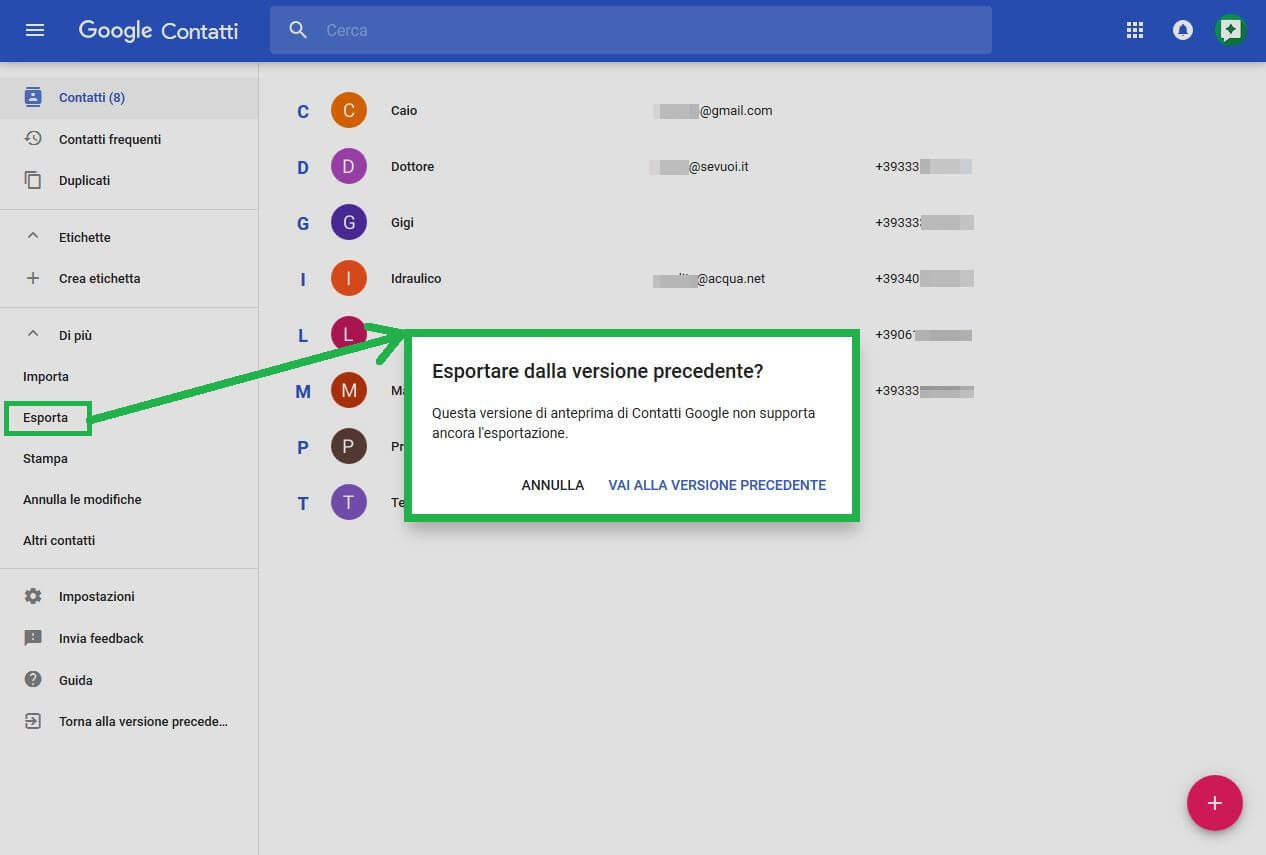Click the phone number starting +3906
1266x855 pixels.
pyautogui.click(x=924, y=334)
